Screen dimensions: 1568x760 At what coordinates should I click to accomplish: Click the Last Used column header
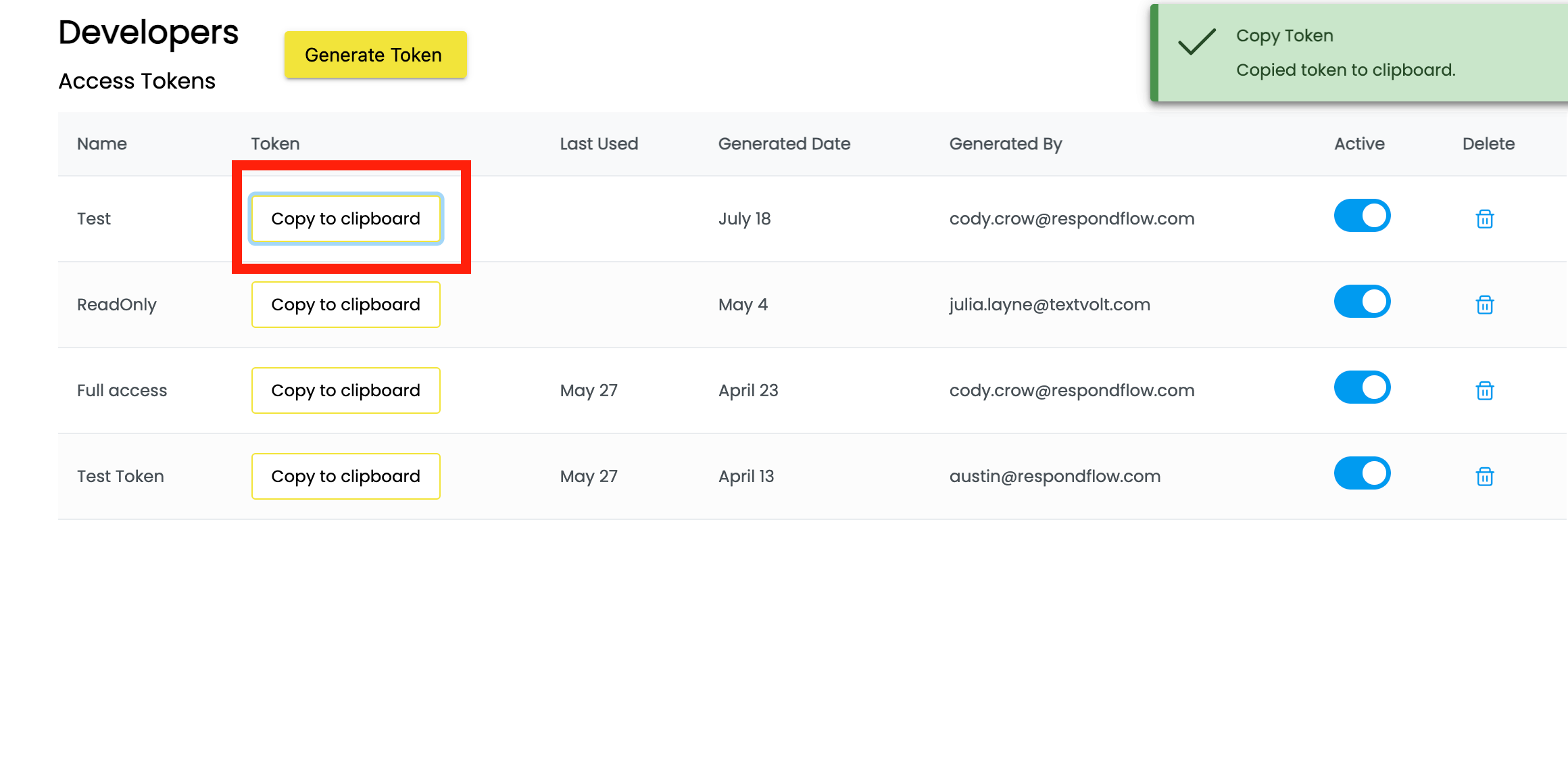pyautogui.click(x=599, y=144)
